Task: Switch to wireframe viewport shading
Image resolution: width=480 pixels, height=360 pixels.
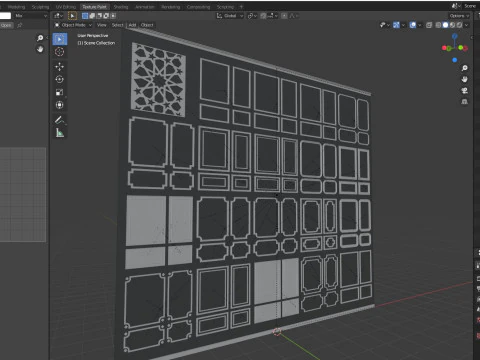Action: coord(439,25)
